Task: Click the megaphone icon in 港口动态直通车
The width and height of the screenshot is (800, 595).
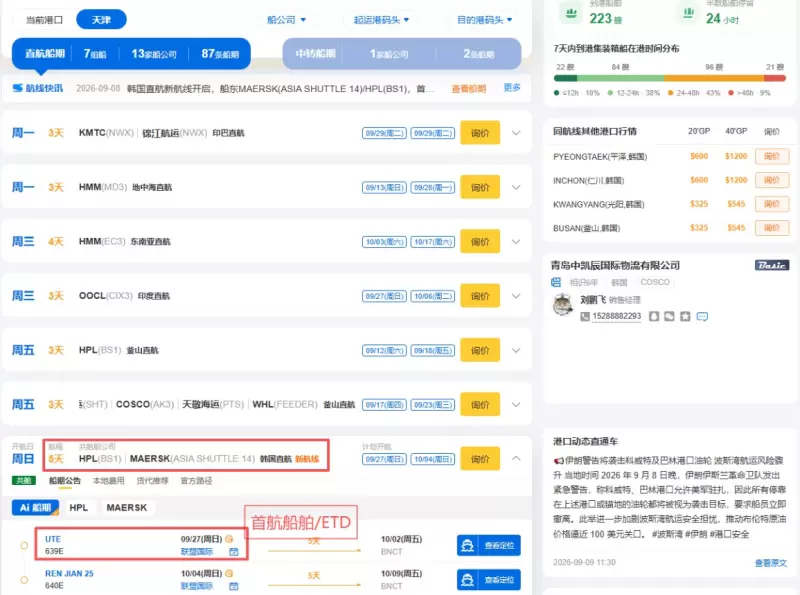Action: pyautogui.click(x=558, y=460)
